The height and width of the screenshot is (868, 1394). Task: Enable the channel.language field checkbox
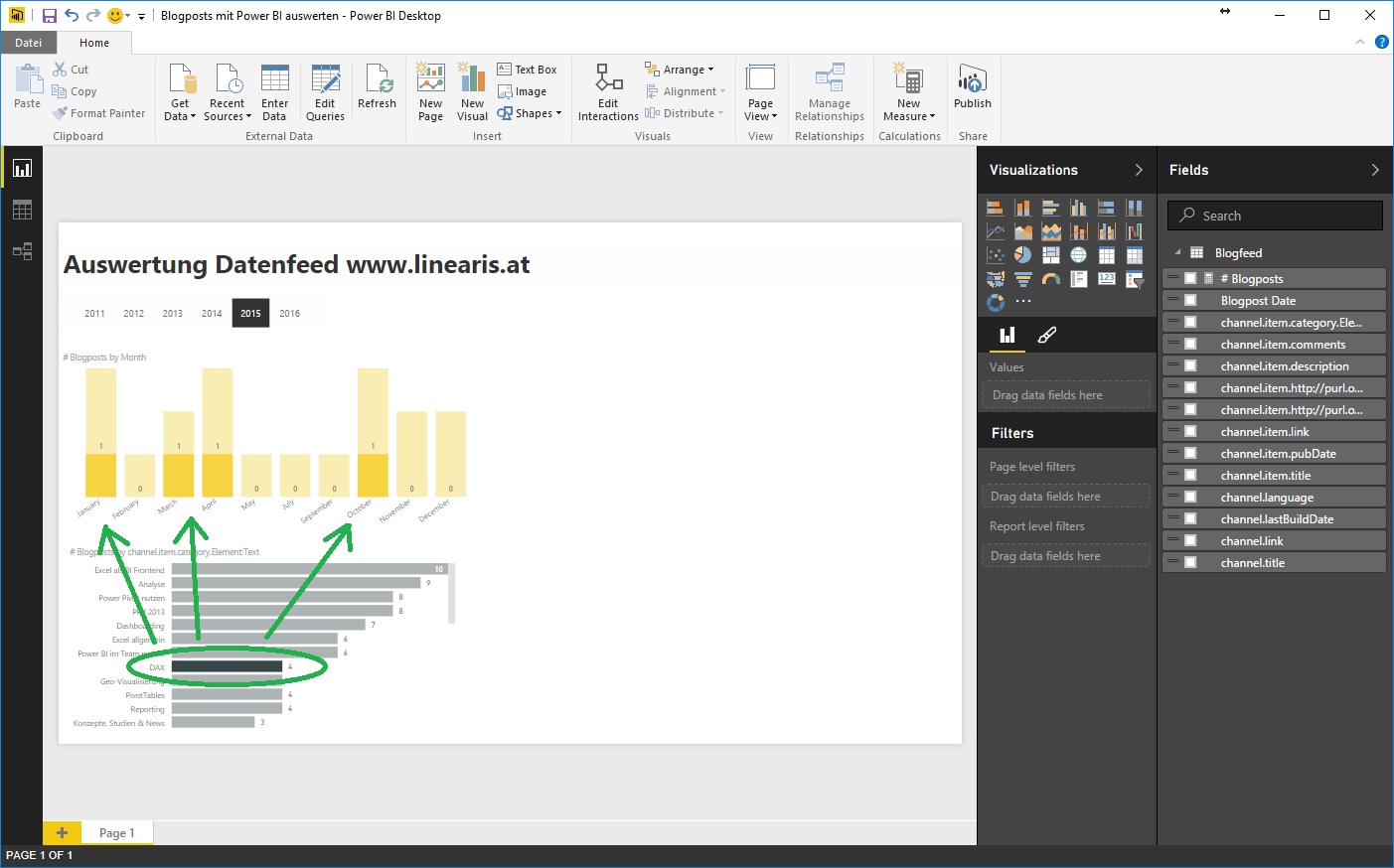click(x=1190, y=498)
